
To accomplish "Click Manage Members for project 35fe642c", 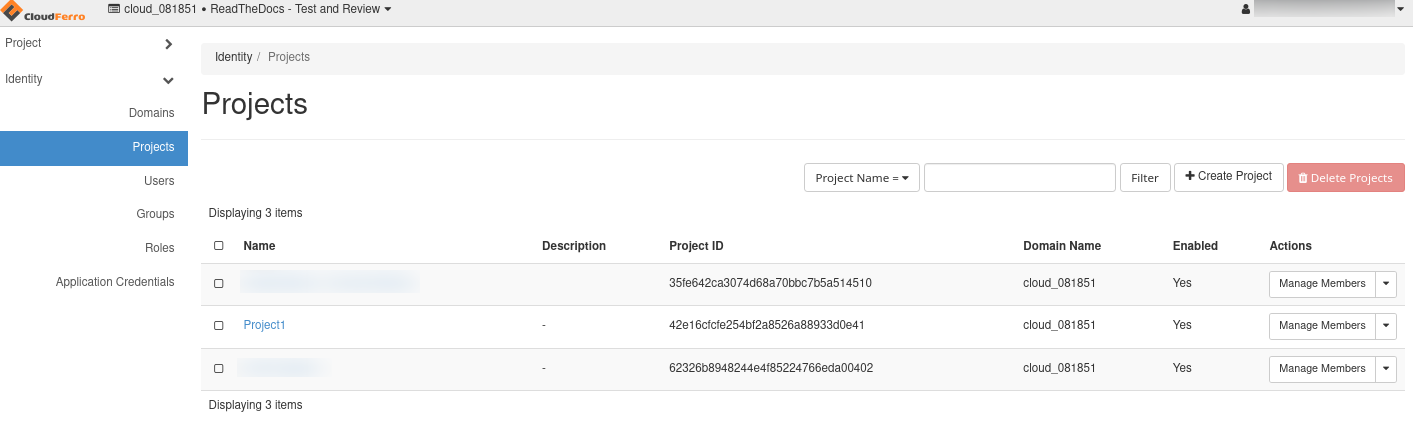I will 1322,284.
